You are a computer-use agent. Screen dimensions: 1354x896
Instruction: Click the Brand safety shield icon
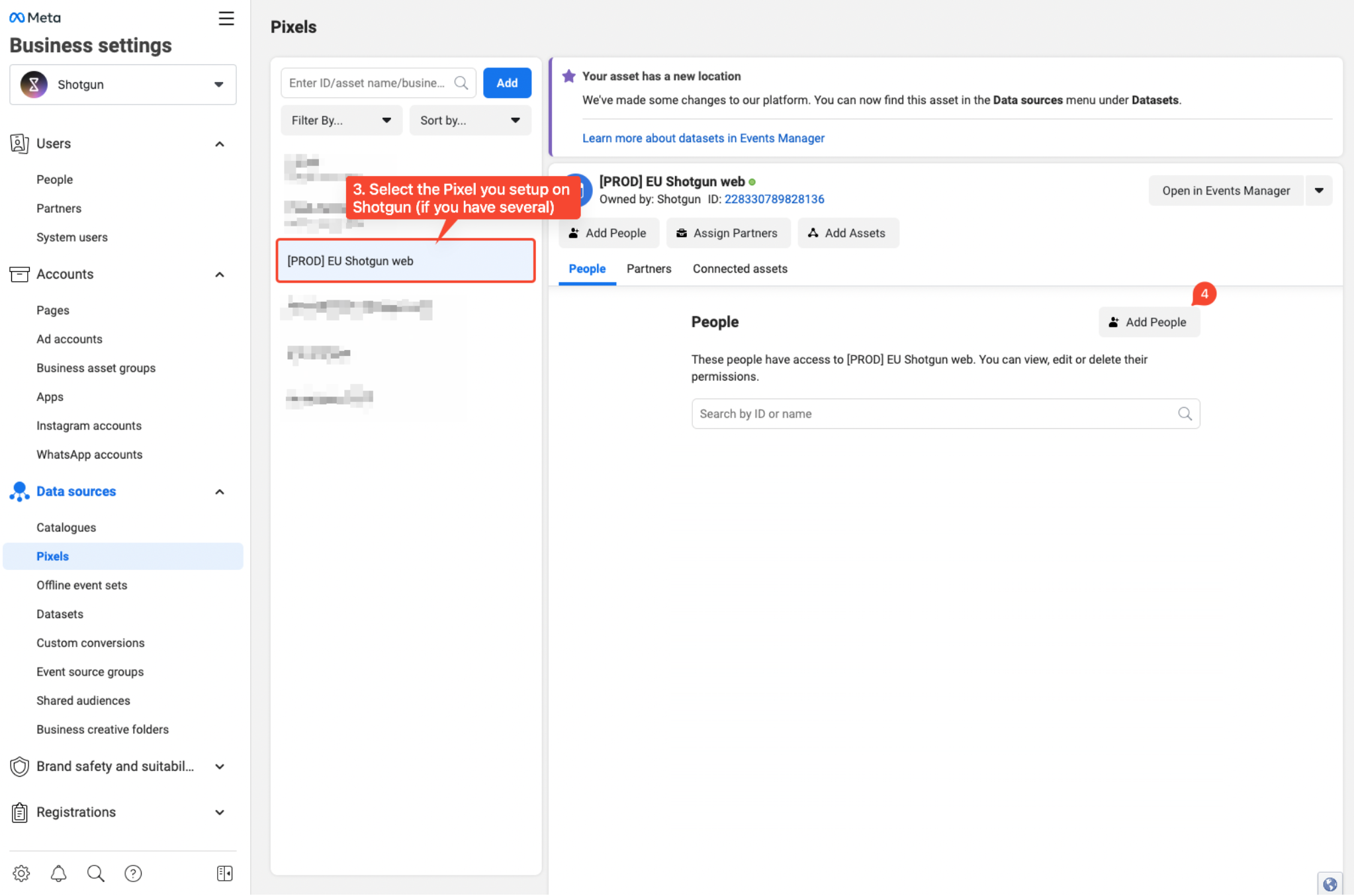tap(19, 766)
